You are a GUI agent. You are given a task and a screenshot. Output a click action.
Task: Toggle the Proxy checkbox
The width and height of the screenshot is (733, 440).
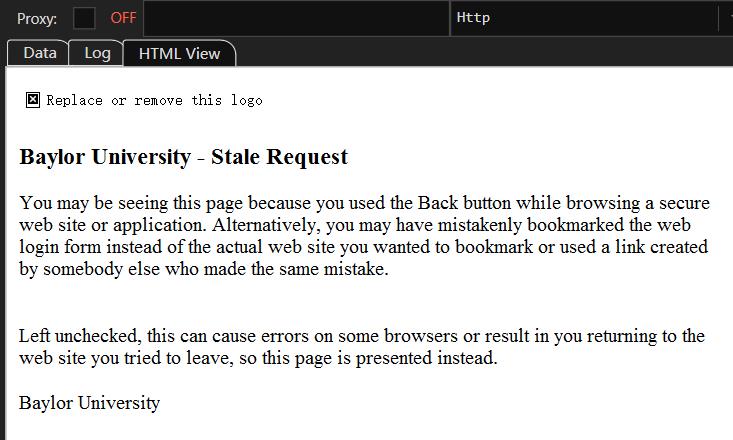[x=85, y=18]
